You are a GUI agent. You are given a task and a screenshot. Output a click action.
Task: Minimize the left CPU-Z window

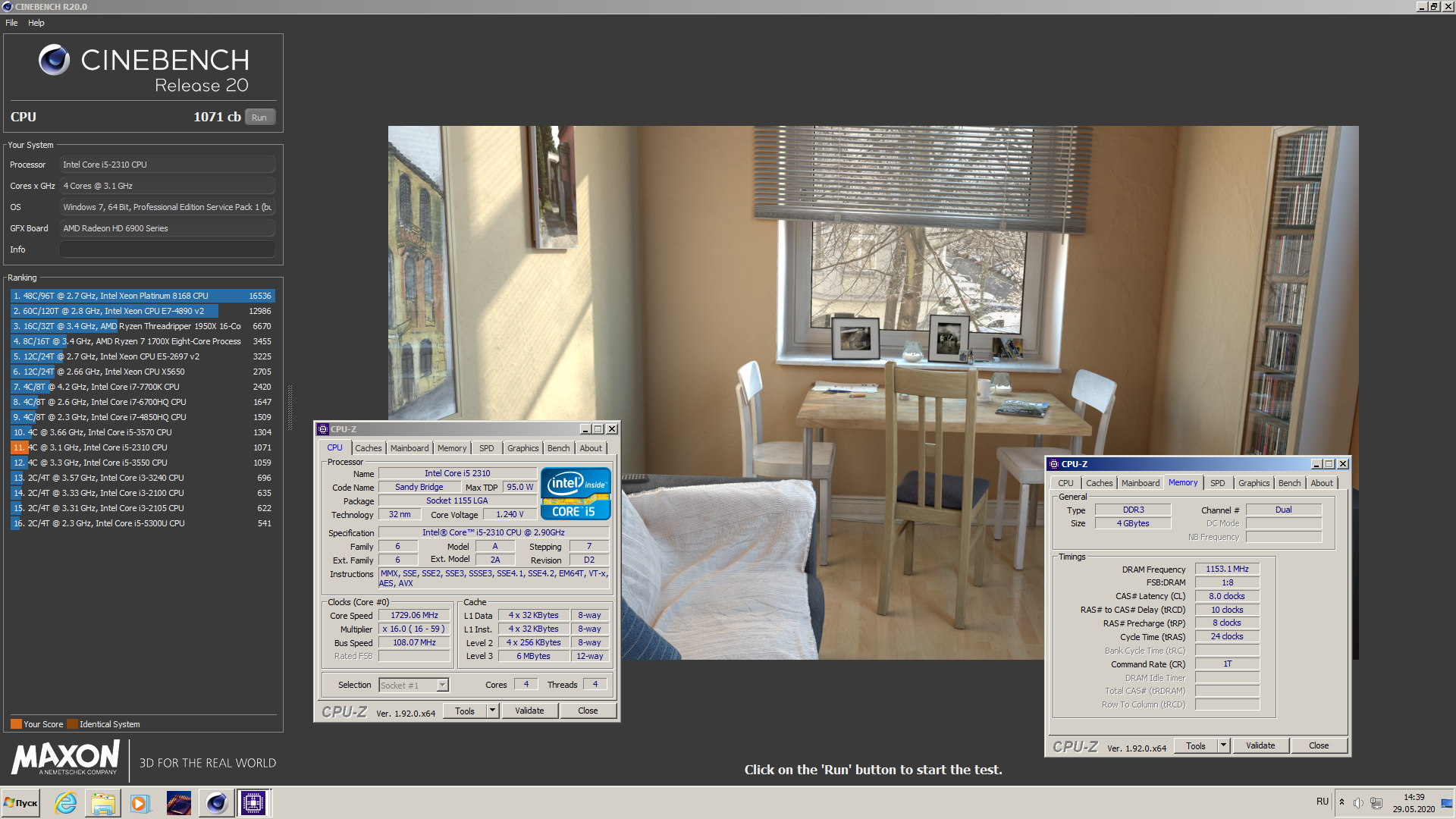coord(585,429)
